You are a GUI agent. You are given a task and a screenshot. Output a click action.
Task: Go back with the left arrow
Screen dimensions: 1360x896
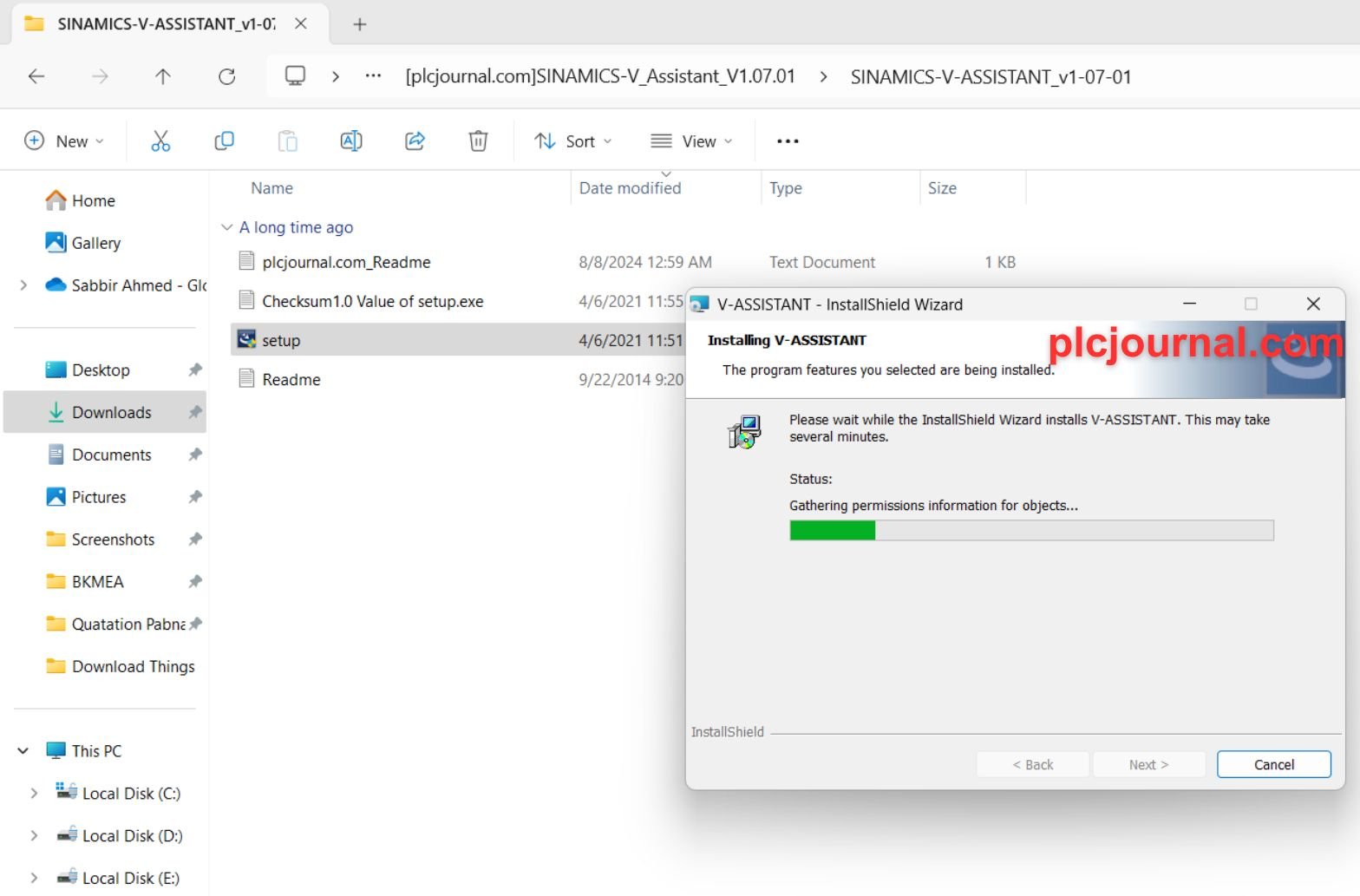click(x=36, y=76)
